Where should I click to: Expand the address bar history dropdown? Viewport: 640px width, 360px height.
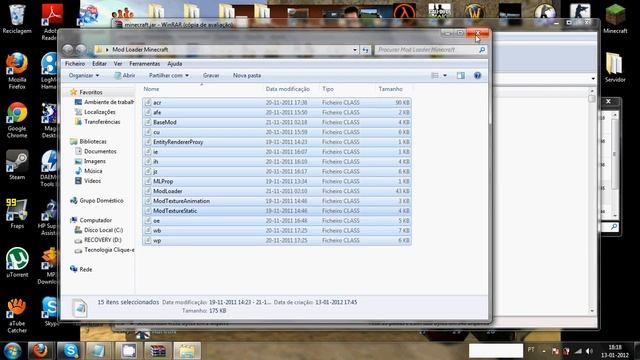tap(355, 50)
